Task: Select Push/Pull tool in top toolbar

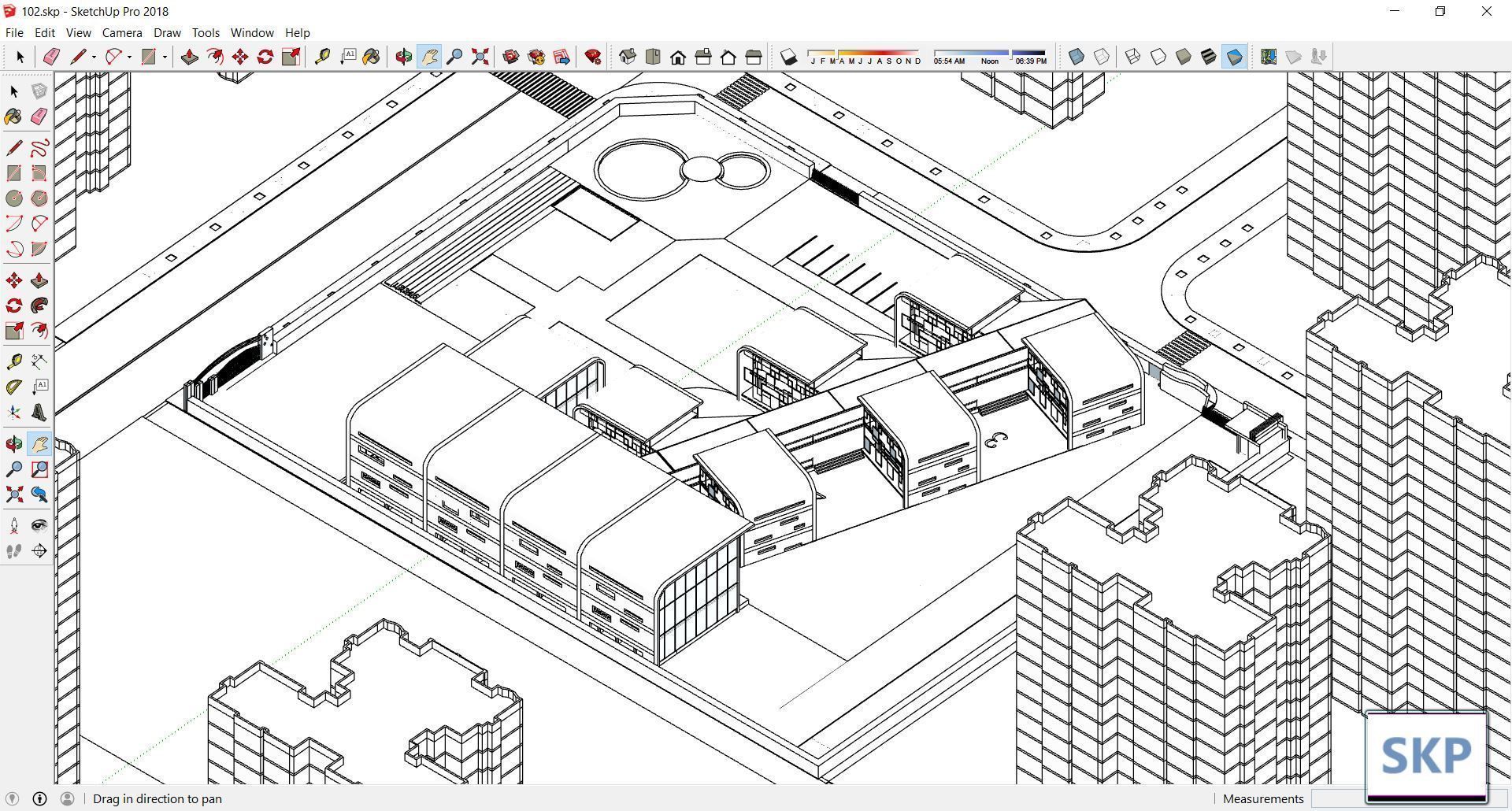Action: (x=190, y=57)
